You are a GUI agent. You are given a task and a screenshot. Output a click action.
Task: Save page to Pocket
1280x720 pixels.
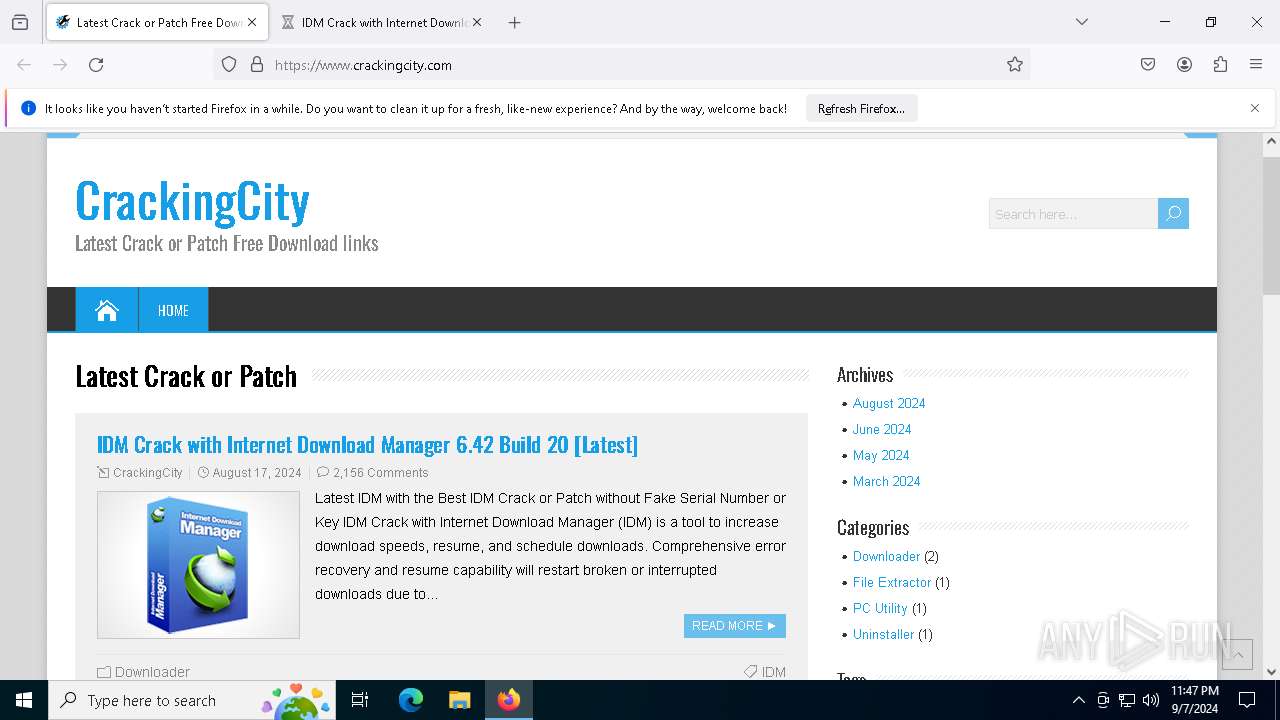click(x=1148, y=65)
